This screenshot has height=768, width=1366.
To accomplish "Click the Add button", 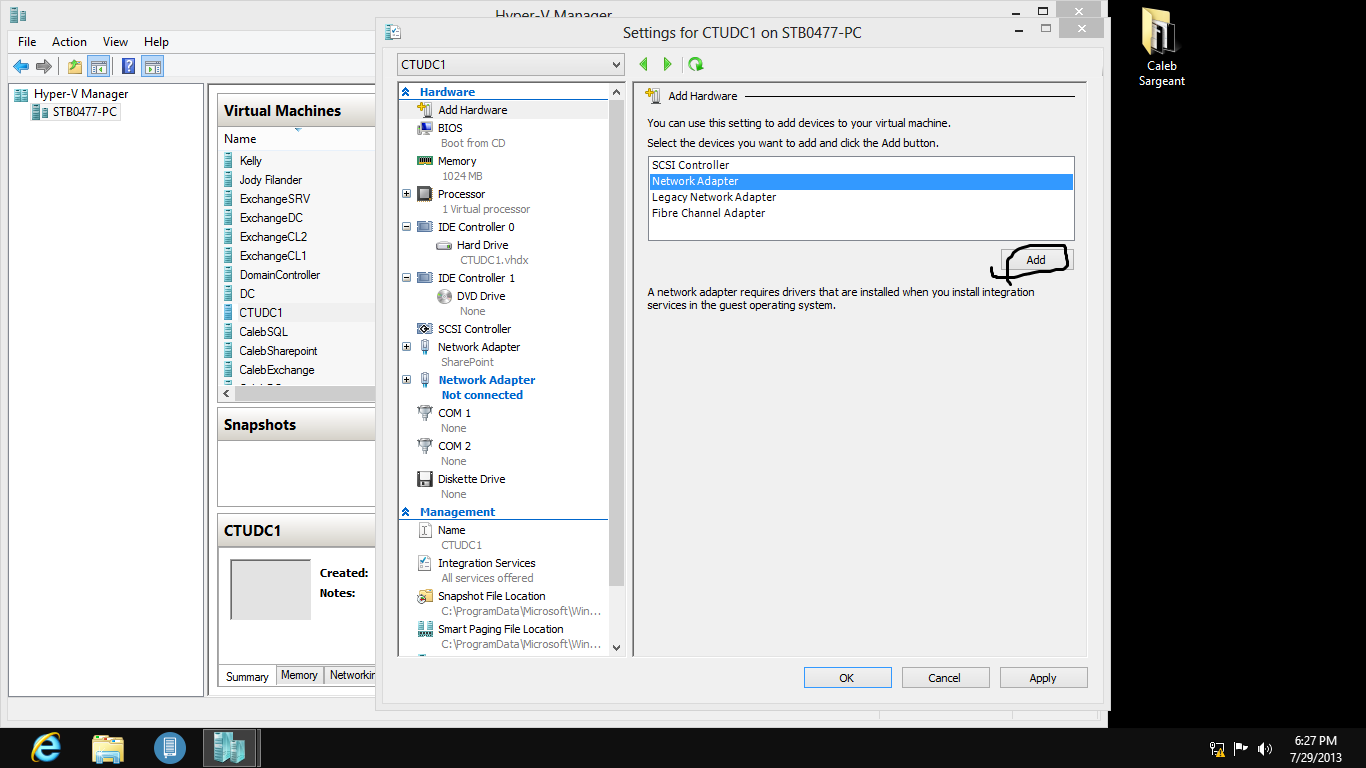I will pos(1036,260).
